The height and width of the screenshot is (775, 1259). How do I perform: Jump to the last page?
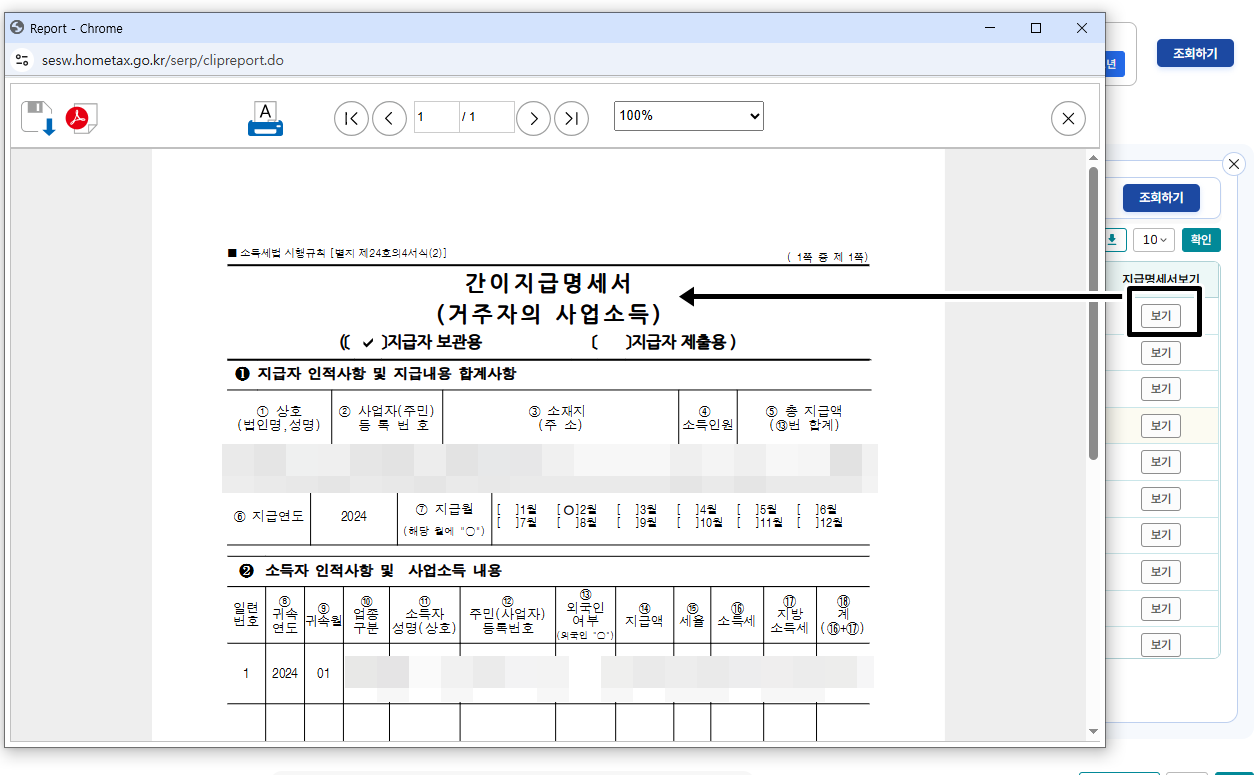tap(571, 118)
